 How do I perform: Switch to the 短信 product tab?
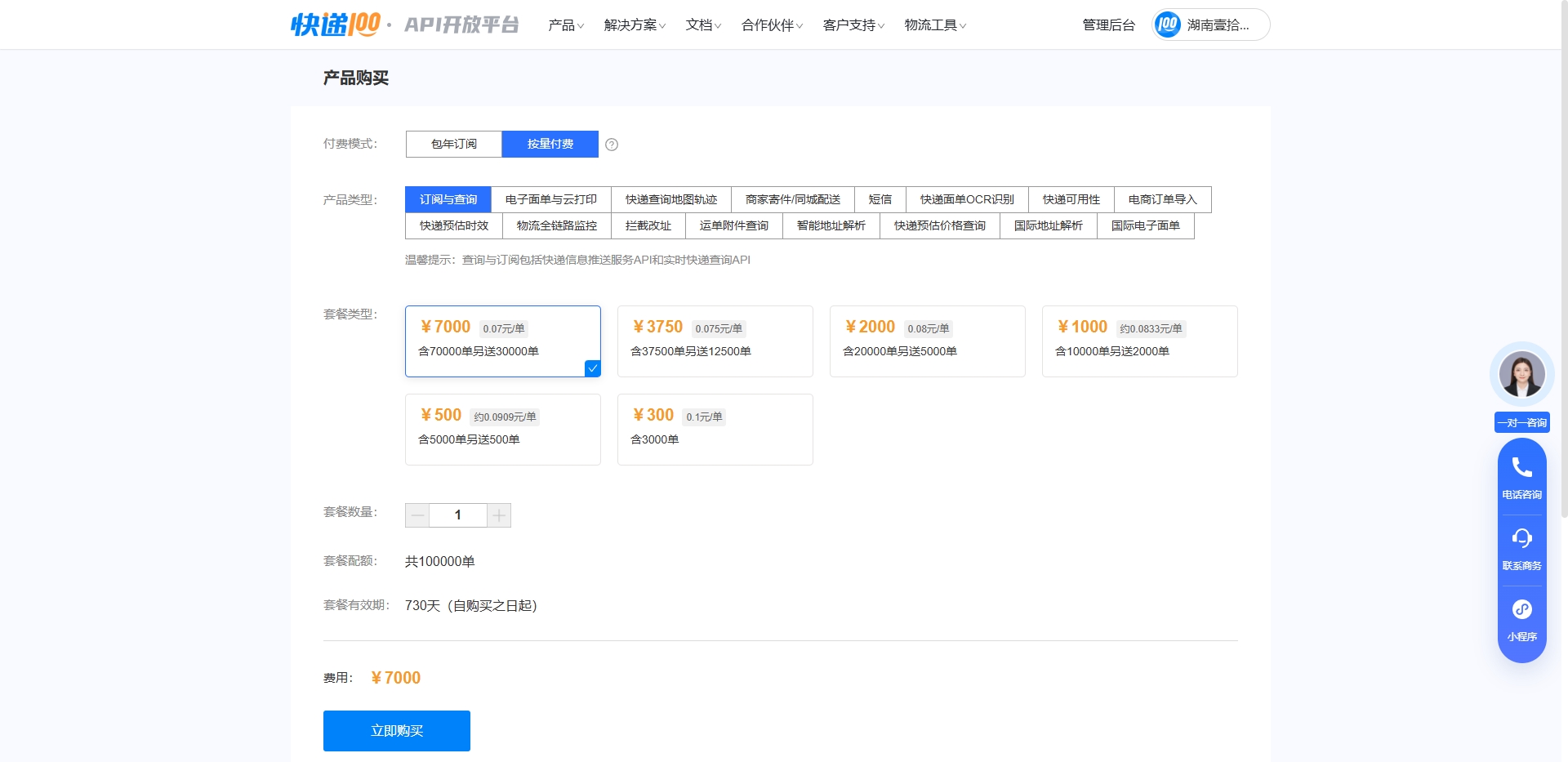880,199
